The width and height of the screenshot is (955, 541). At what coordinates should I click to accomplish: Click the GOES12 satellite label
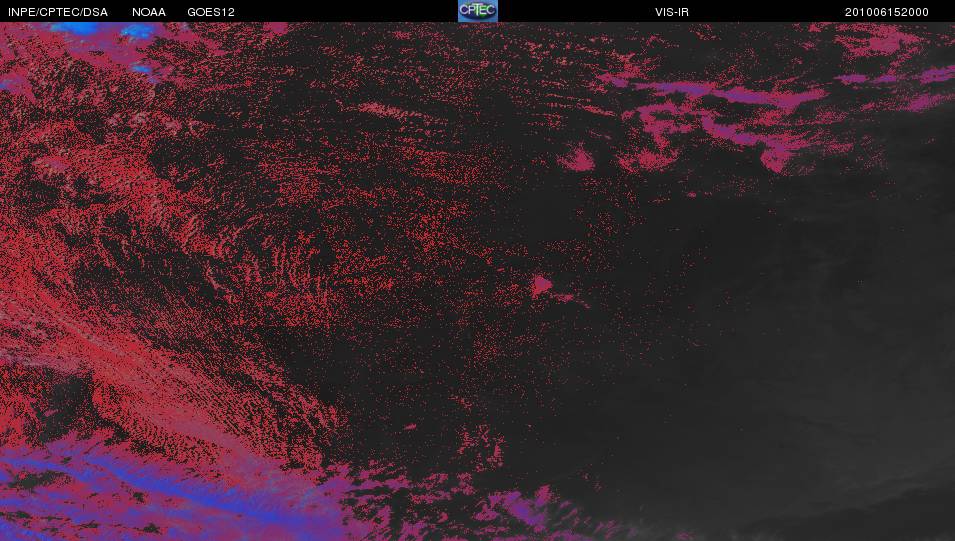point(211,12)
